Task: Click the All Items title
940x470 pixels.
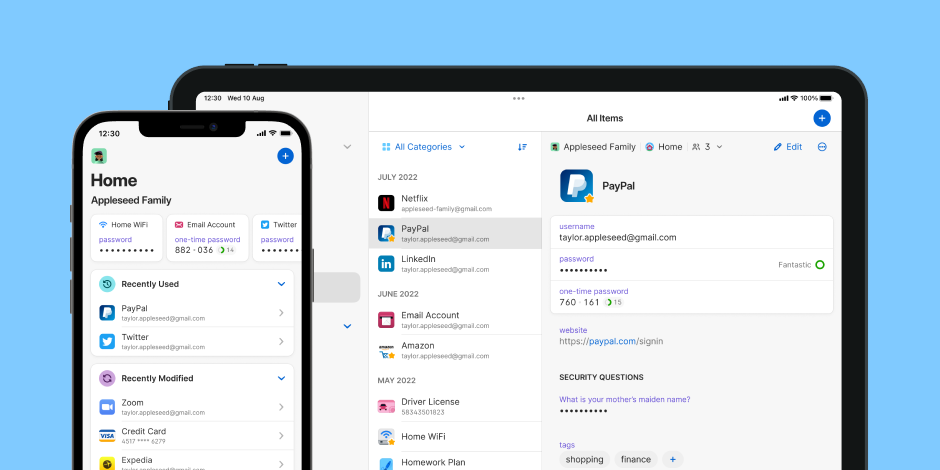Action: coord(605,118)
